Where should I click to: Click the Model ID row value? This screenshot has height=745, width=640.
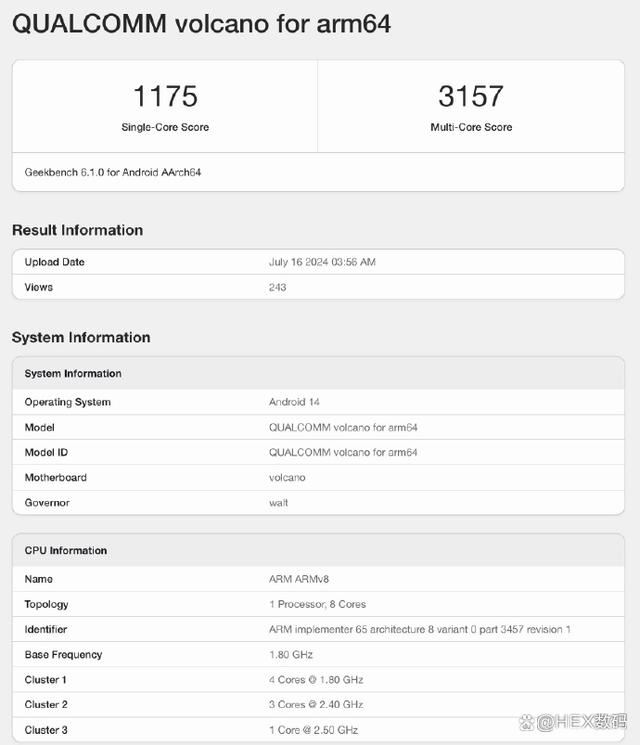tap(343, 452)
